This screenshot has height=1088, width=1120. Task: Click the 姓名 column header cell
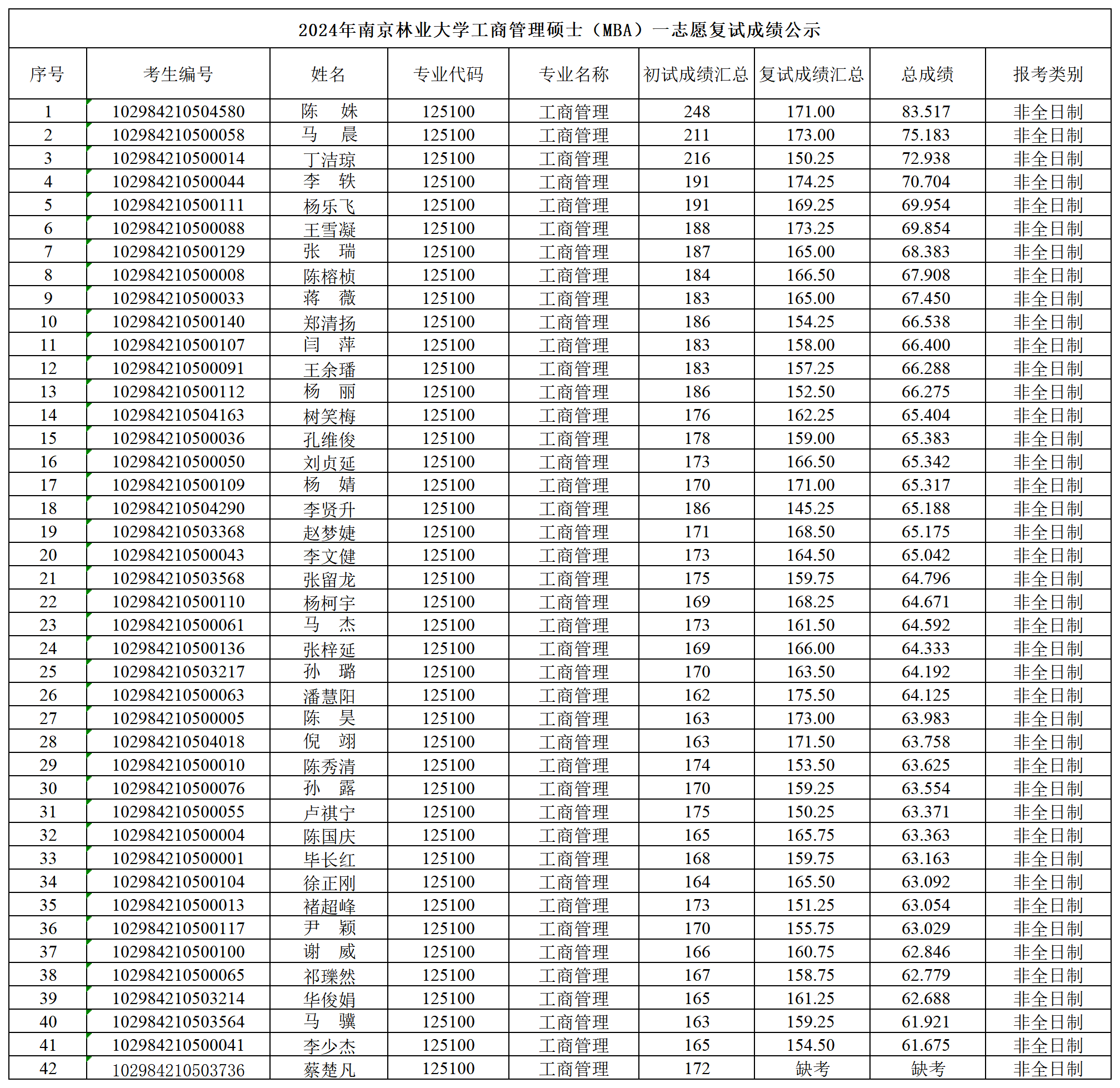pyautogui.click(x=328, y=74)
